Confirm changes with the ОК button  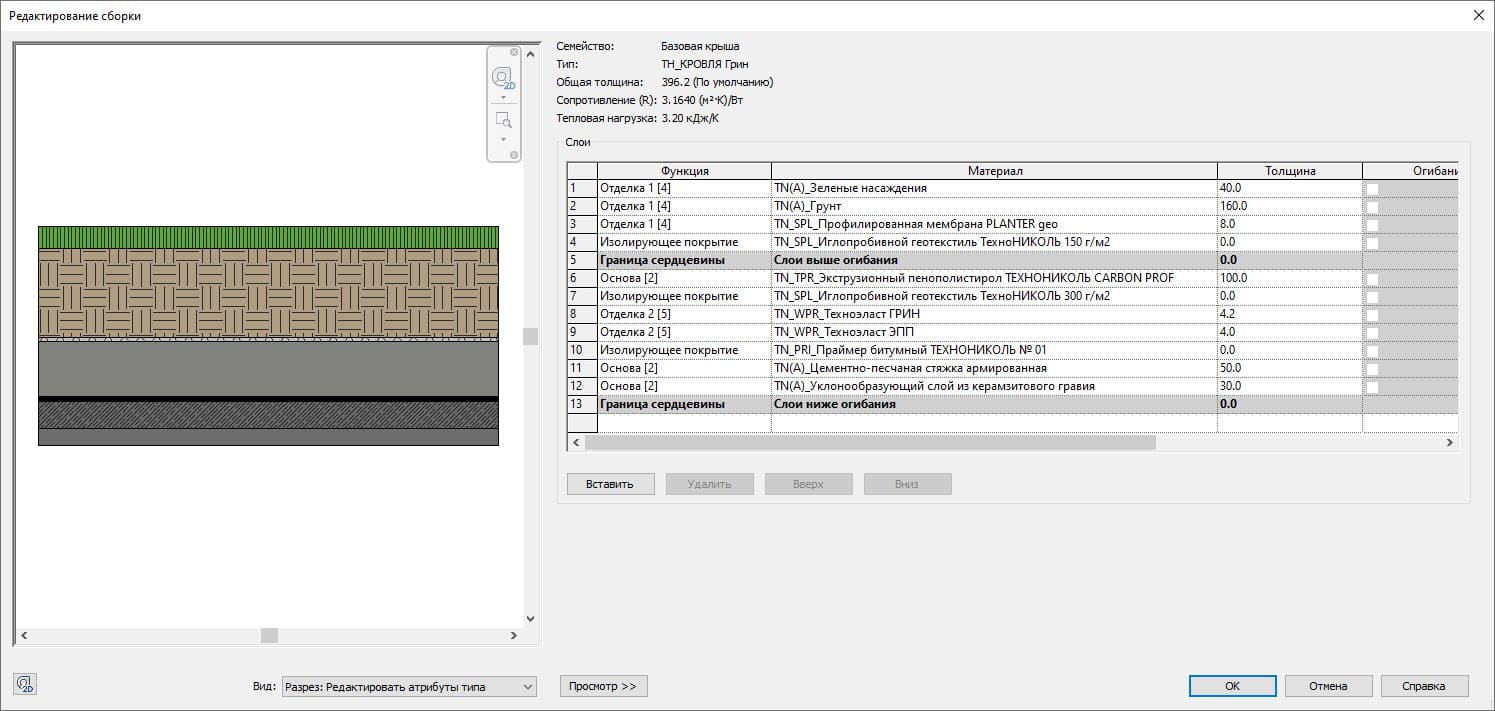[1232, 686]
